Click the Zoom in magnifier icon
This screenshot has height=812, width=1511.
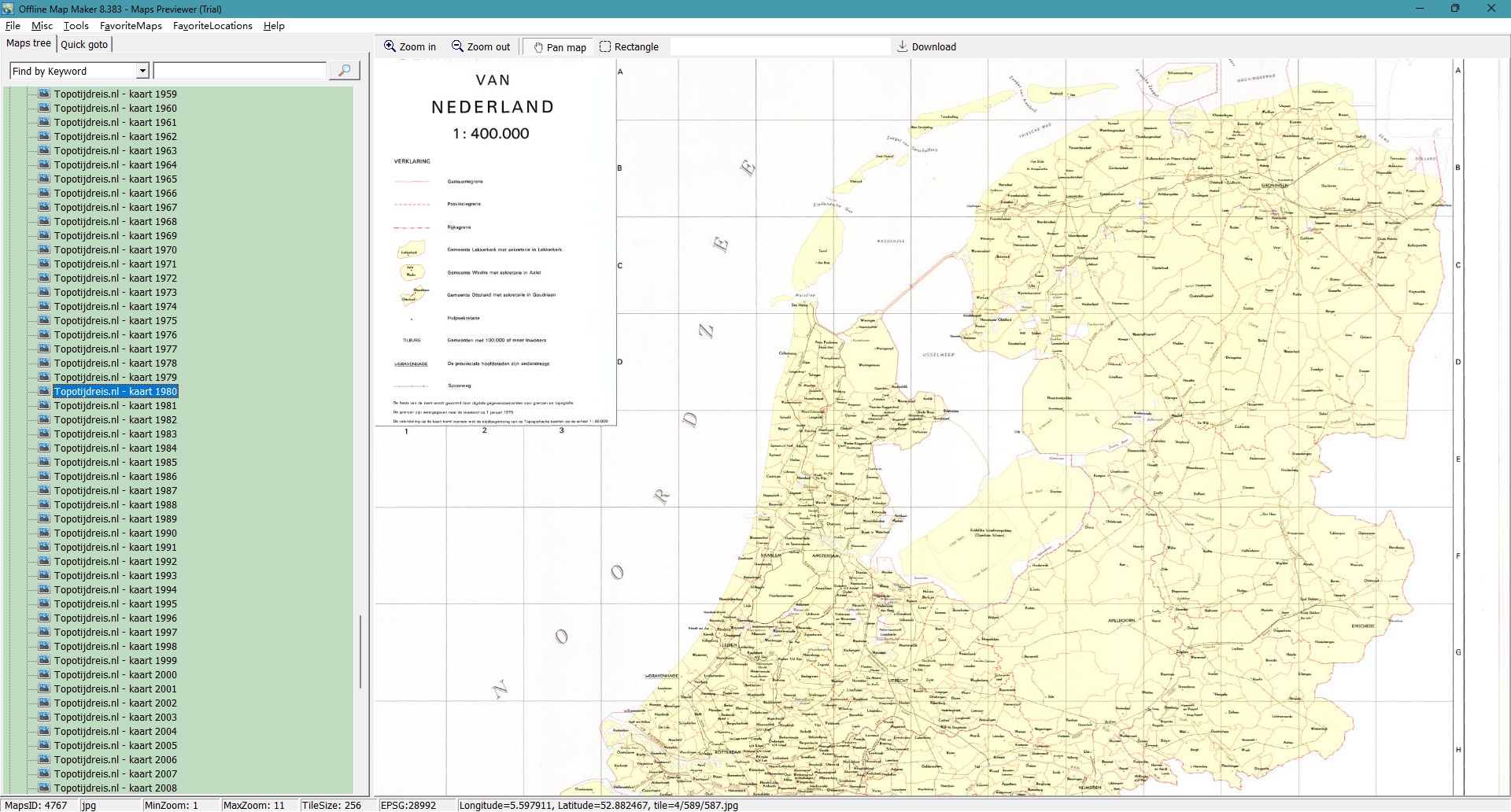[390, 46]
